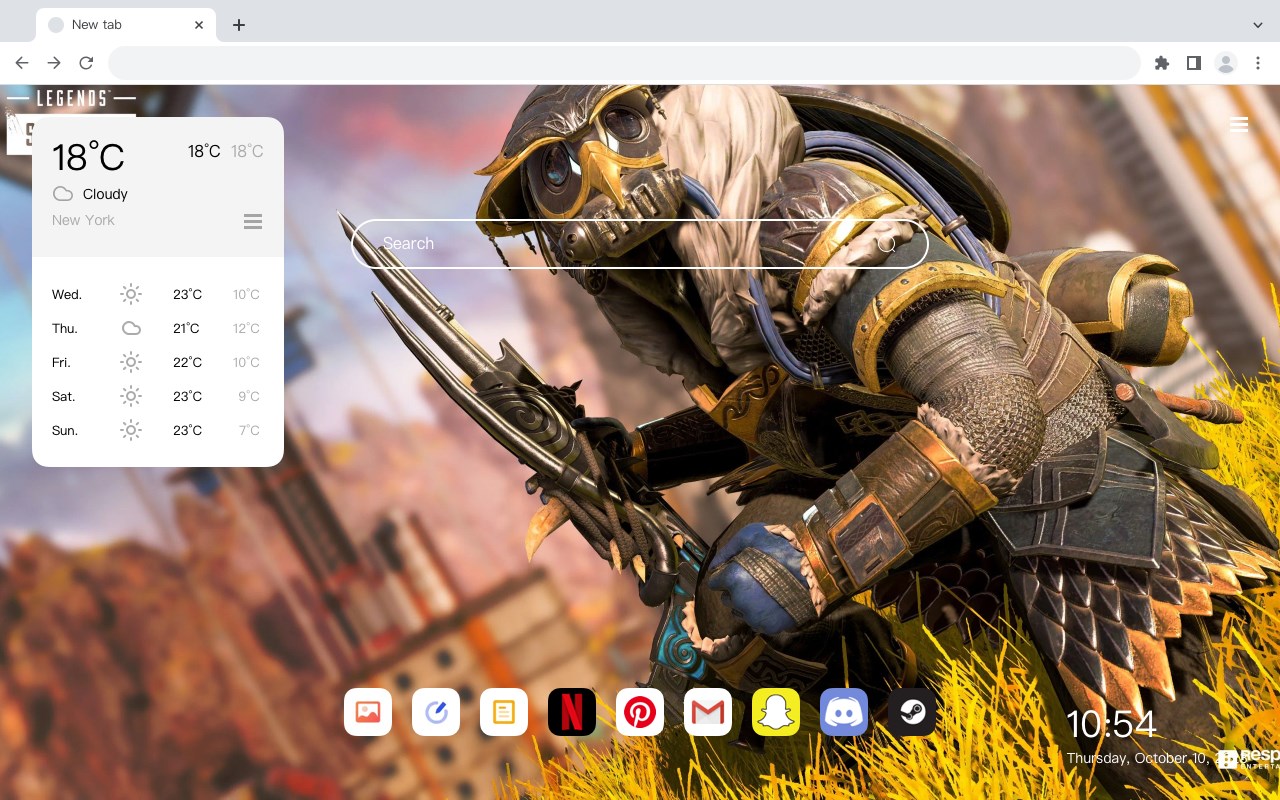Click the New York location label
Screen dimensions: 1280x800
[83, 220]
